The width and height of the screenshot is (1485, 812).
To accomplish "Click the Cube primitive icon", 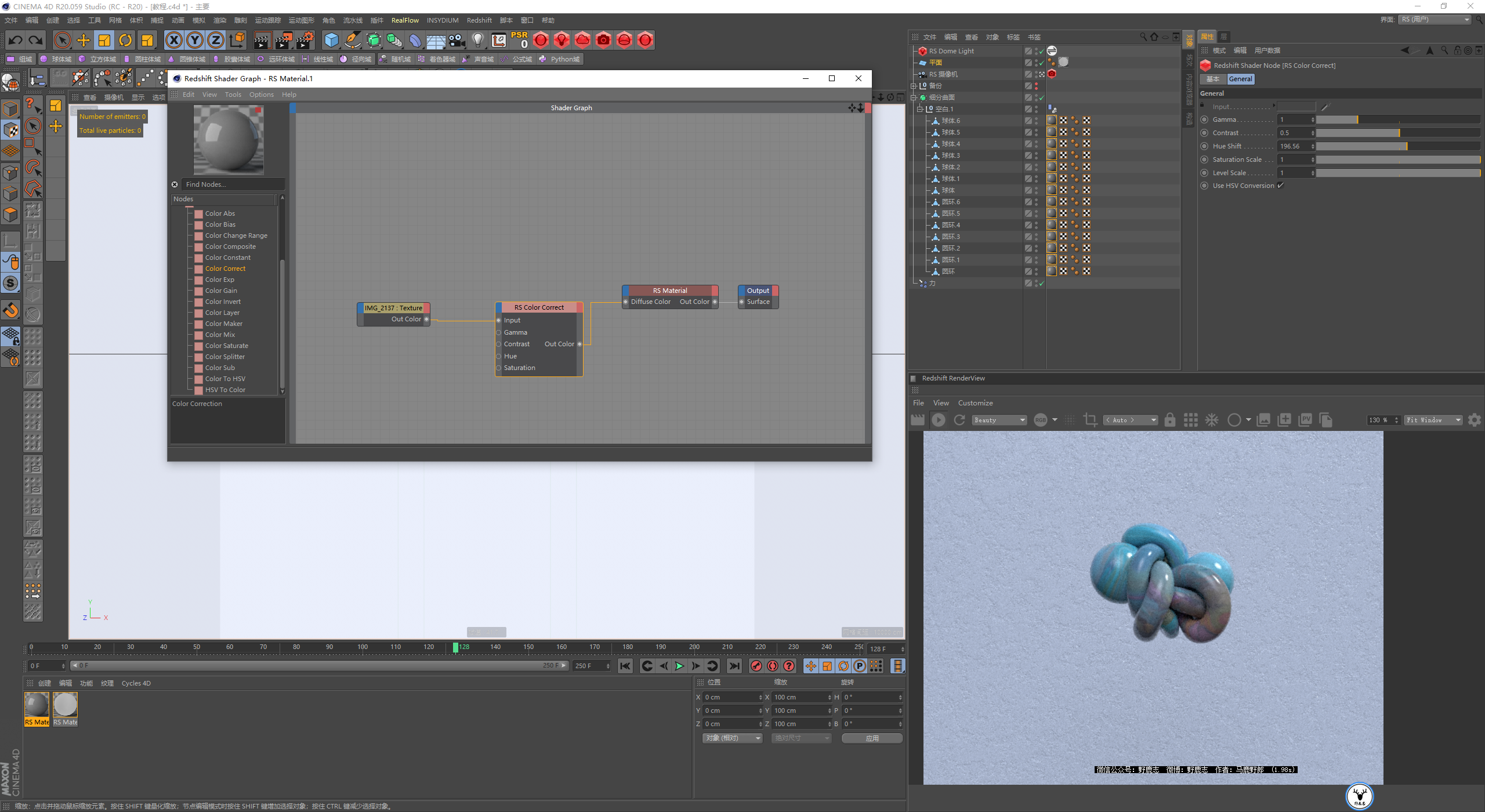I will 331,40.
